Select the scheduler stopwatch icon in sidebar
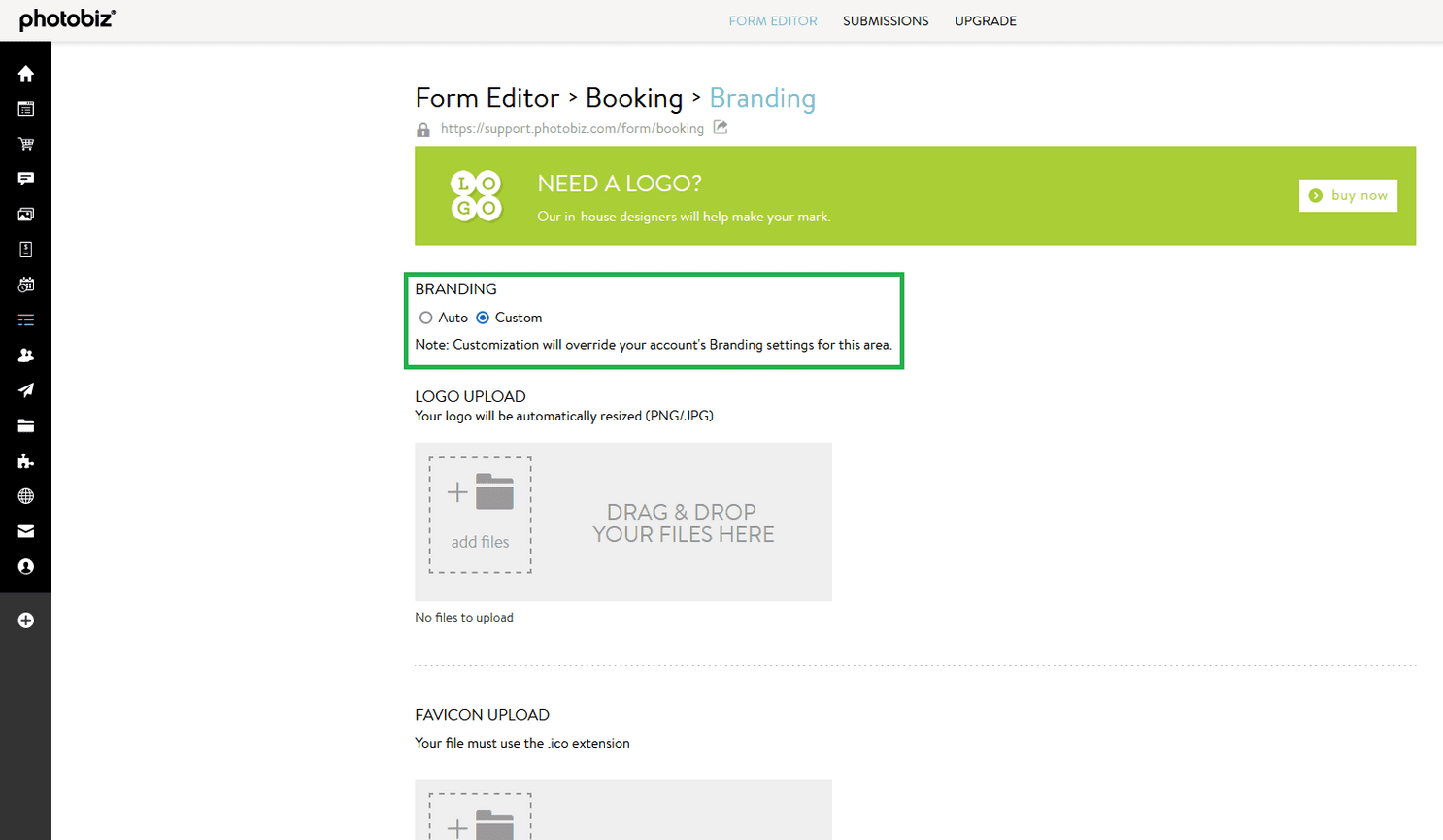 click(x=25, y=284)
